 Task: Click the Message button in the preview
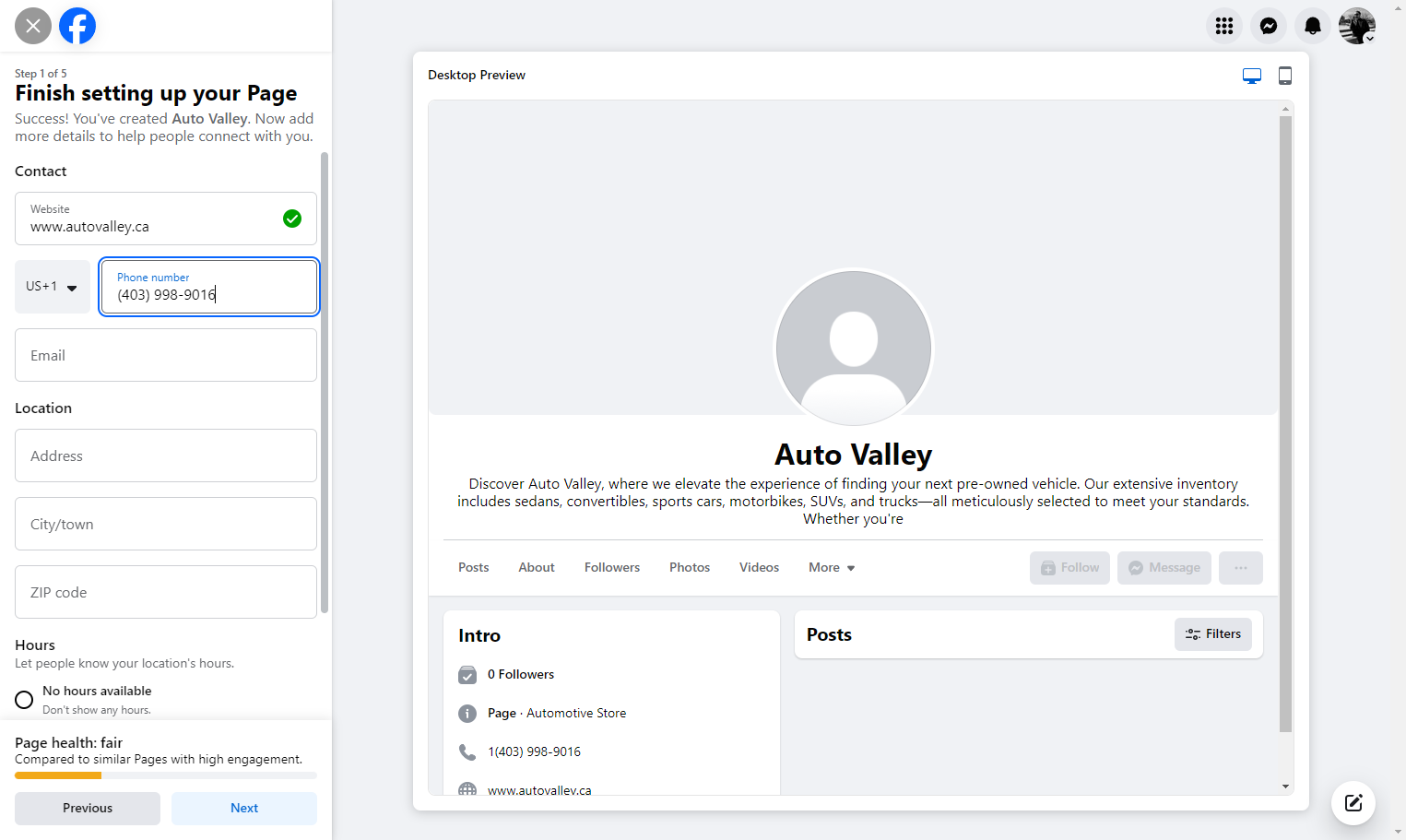pos(1164,568)
